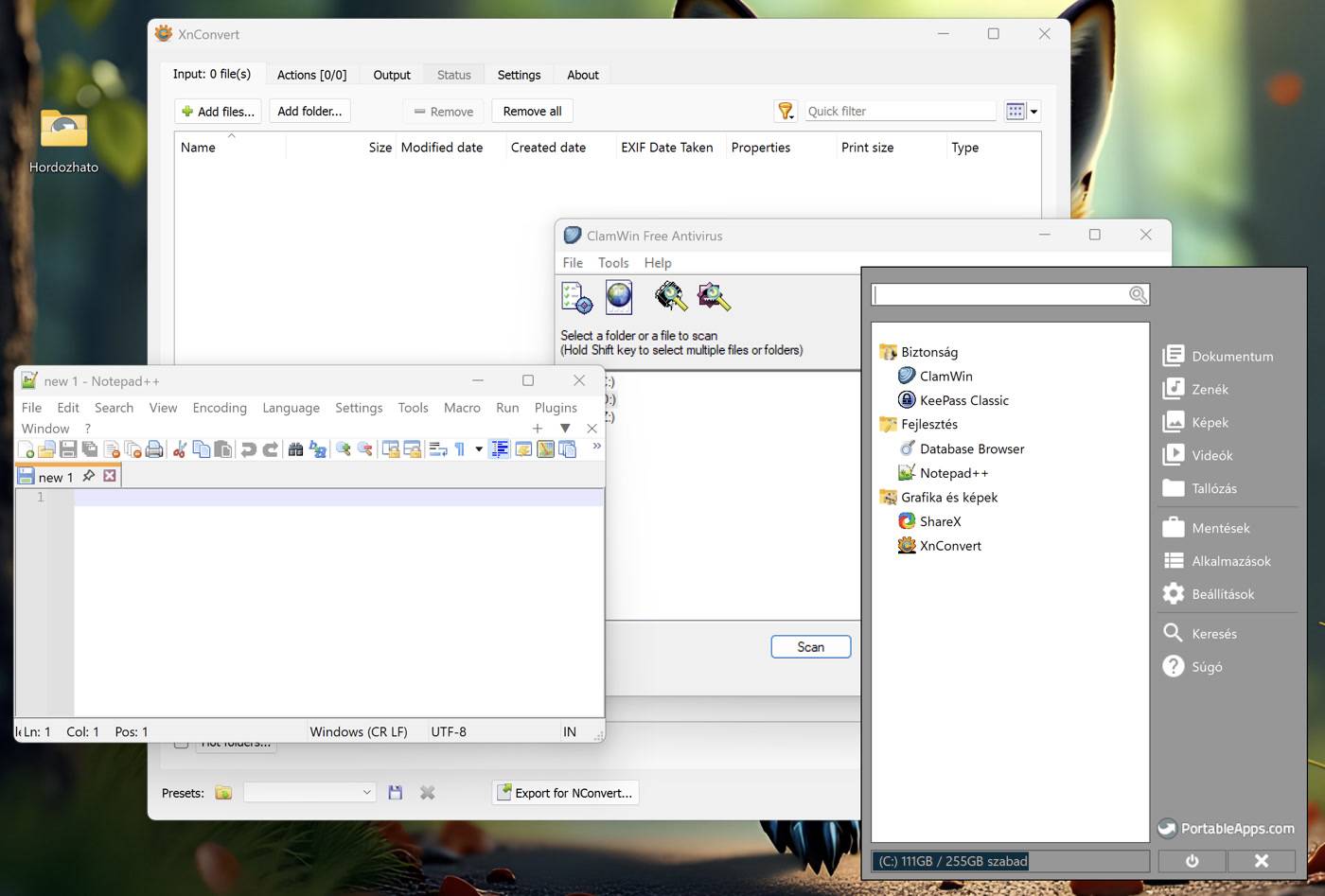Image resolution: width=1325 pixels, height=896 pixels.
Task: Open the Notepad++ tab list triangle
Action: (565, 429)
